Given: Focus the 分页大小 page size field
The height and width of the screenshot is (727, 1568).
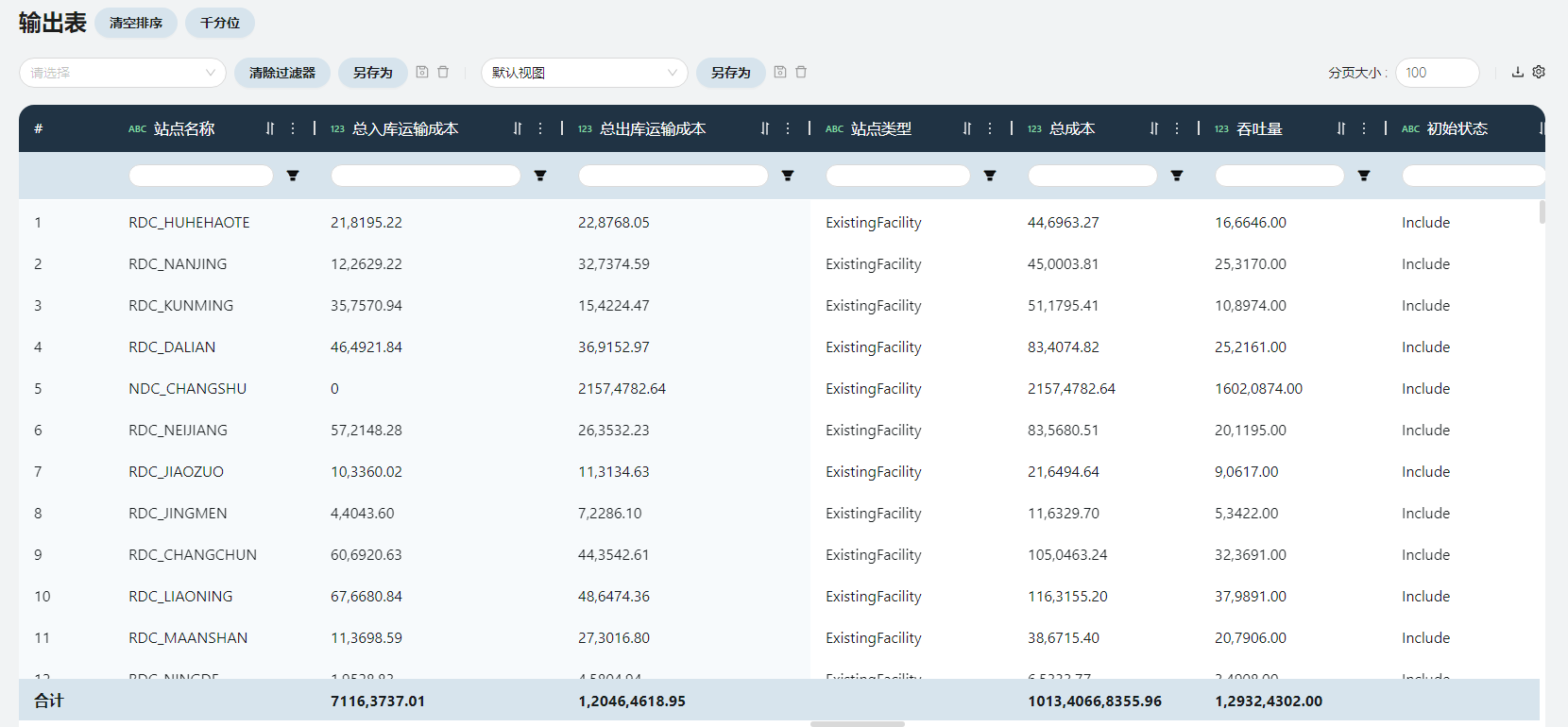Looking at the screenshot, I should click(x=1437, y=73).
